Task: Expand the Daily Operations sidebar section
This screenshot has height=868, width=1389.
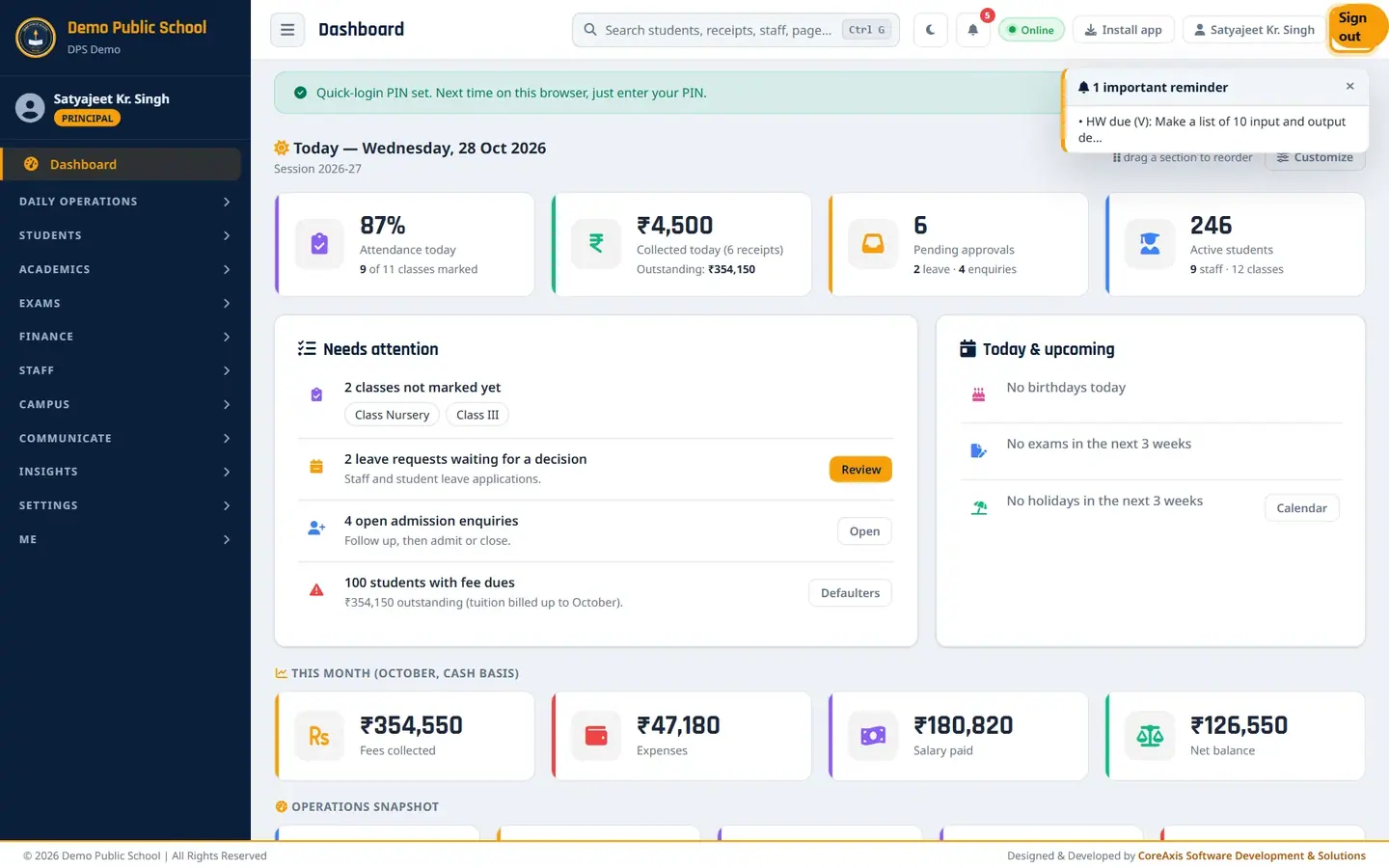Action: click(x=125, y=202)
